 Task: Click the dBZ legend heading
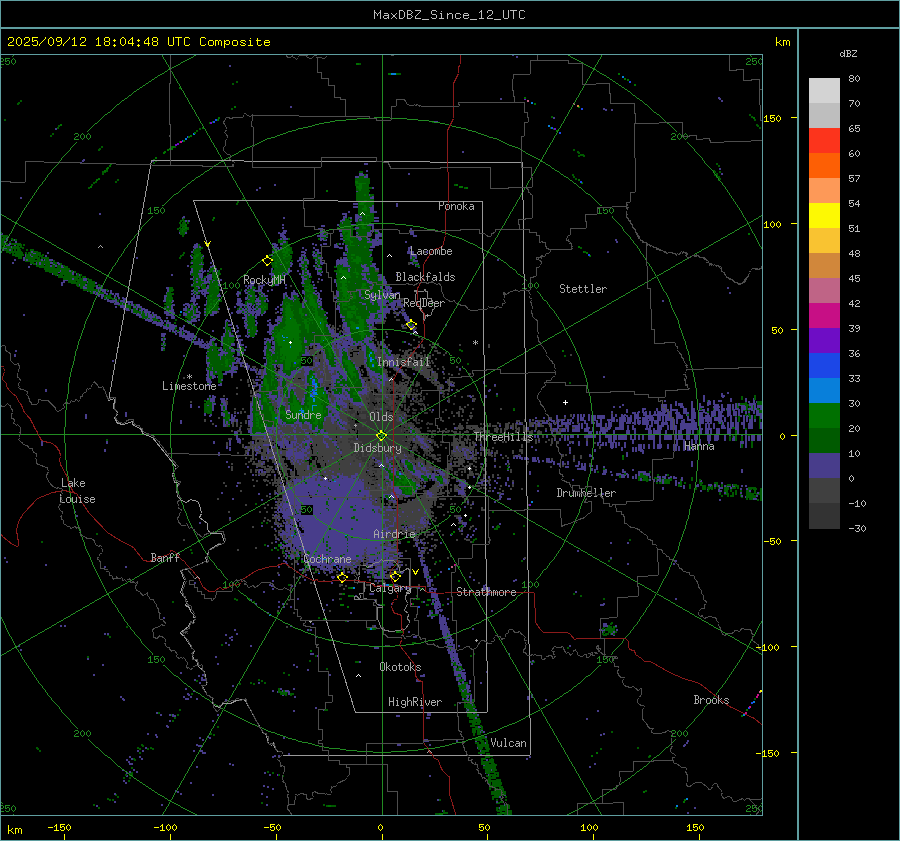[x=848, y=54]
